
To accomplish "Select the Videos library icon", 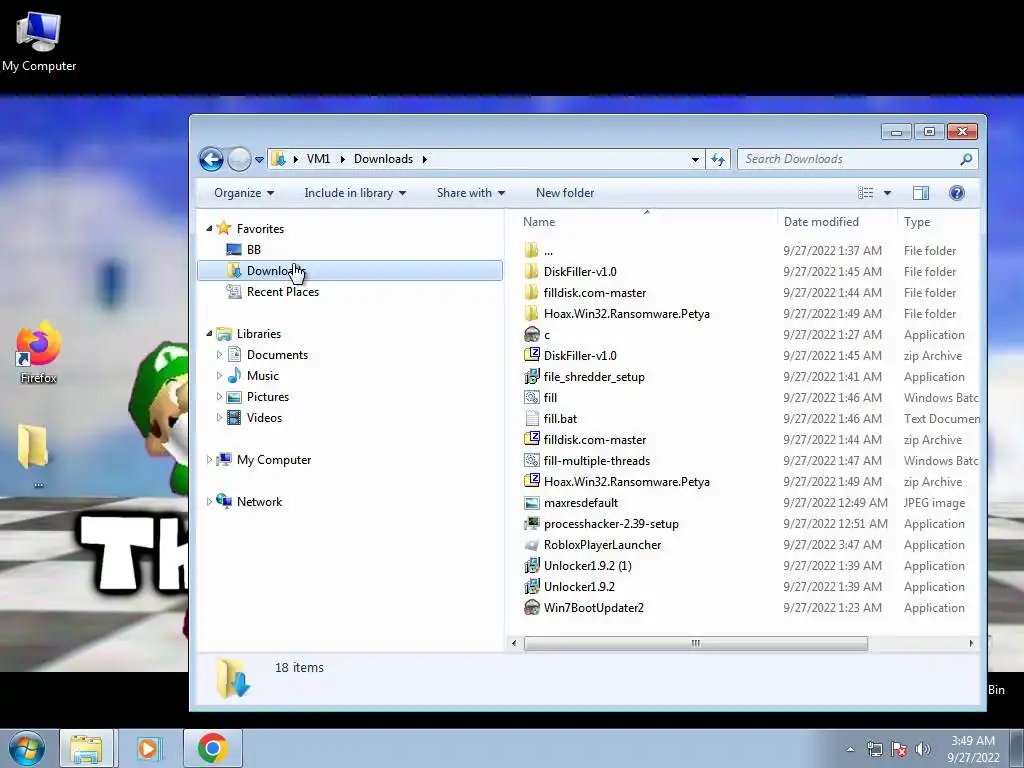I will pos(234,417).
